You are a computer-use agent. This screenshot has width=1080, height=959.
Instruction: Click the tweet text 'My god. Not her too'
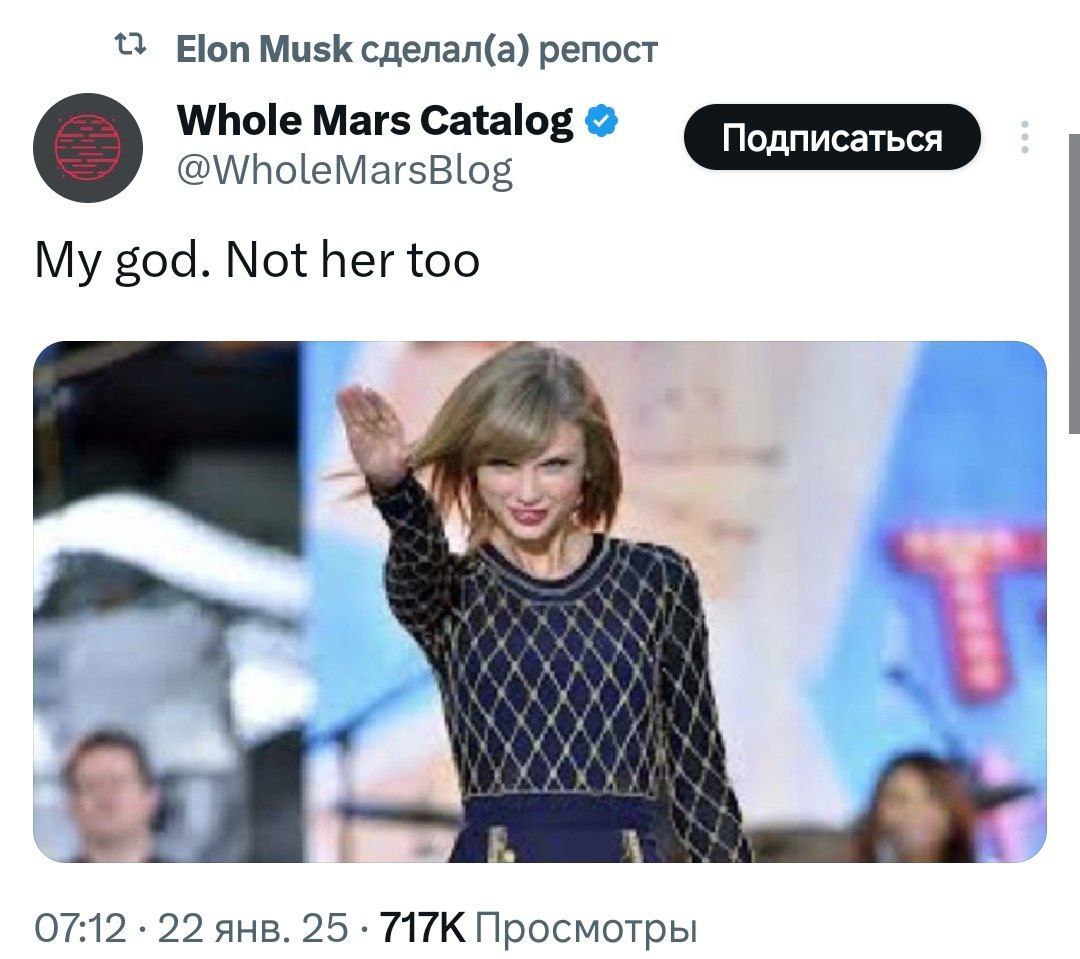(257, 262)
